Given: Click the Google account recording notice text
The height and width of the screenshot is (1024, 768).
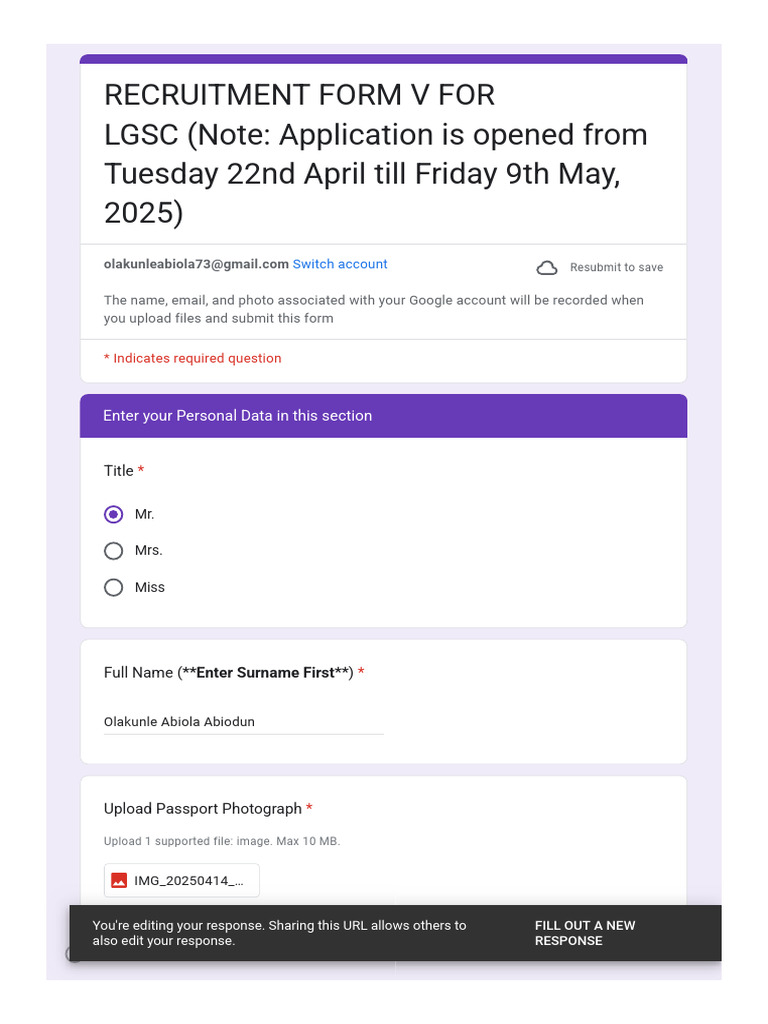Looking at the screenshot, I should (x=373, y=309).
